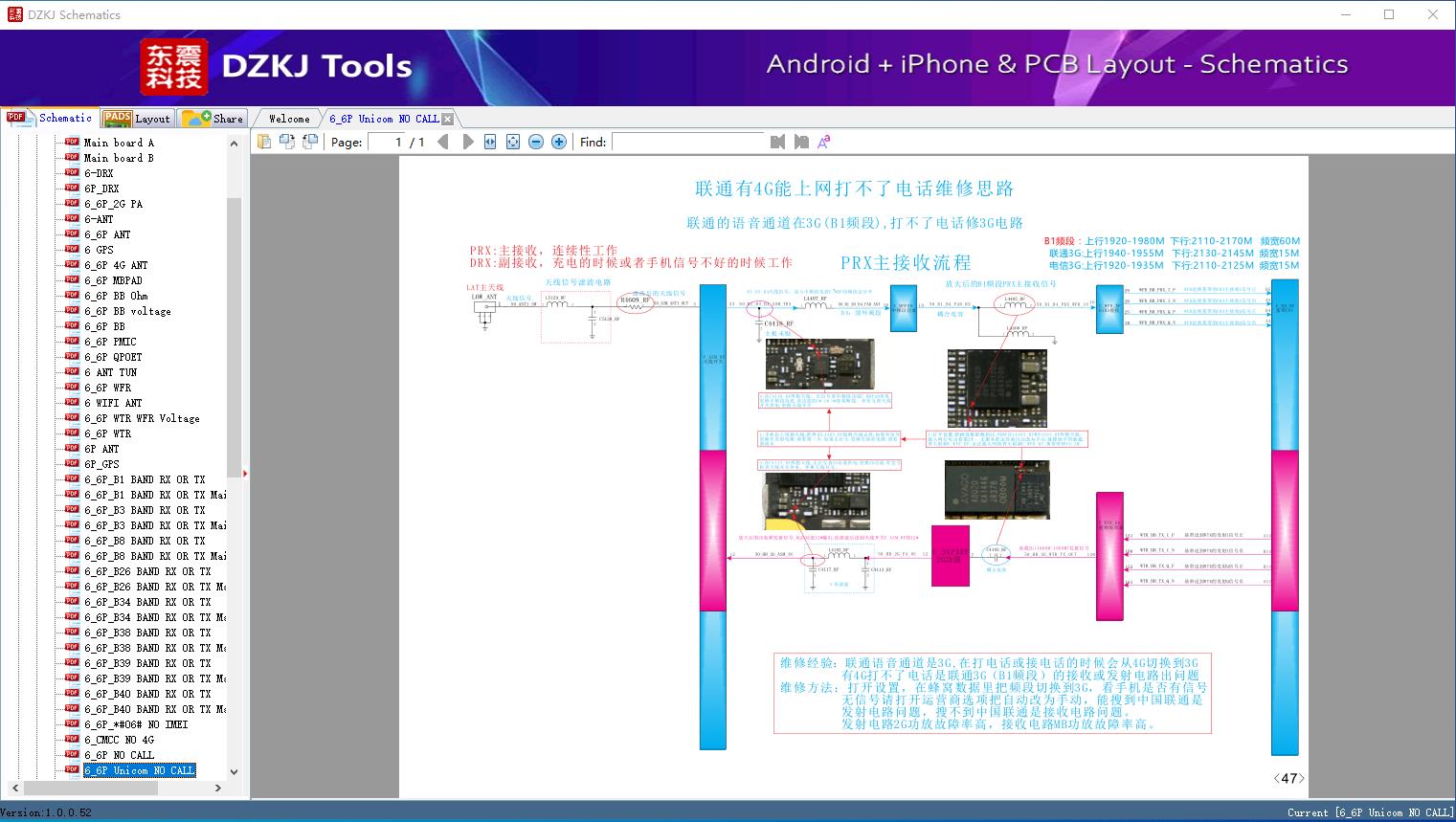Open the 6_6P 4G ANT schematic
This screenshot has height=822, width=1456.
(x=116, y=265)
